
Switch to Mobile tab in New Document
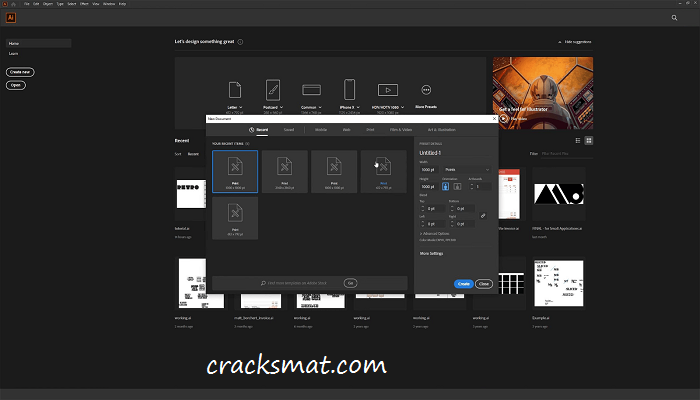click(x=321, y=130)
